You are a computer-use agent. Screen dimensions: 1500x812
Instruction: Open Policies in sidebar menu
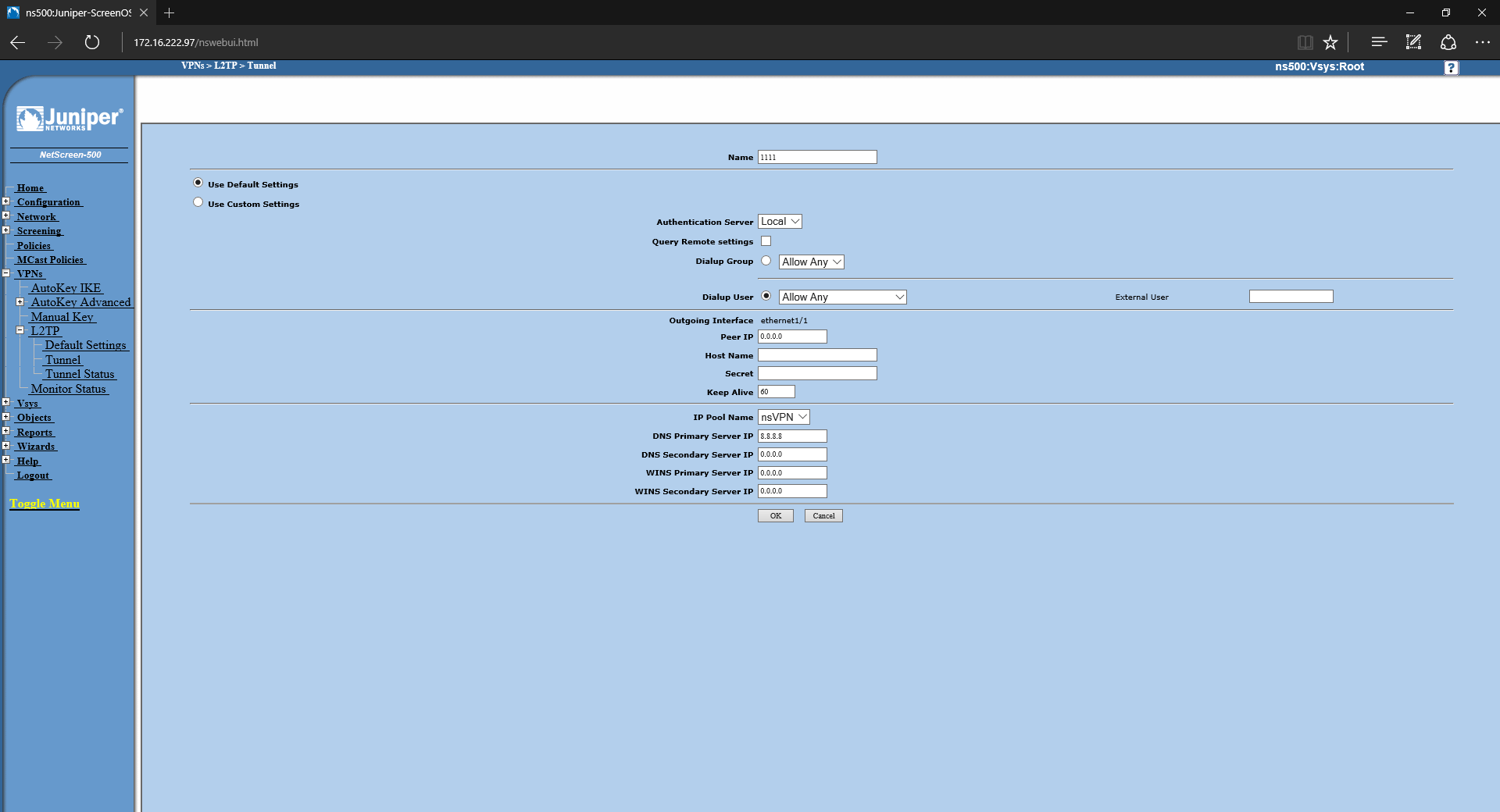click(x=34, y=246)
